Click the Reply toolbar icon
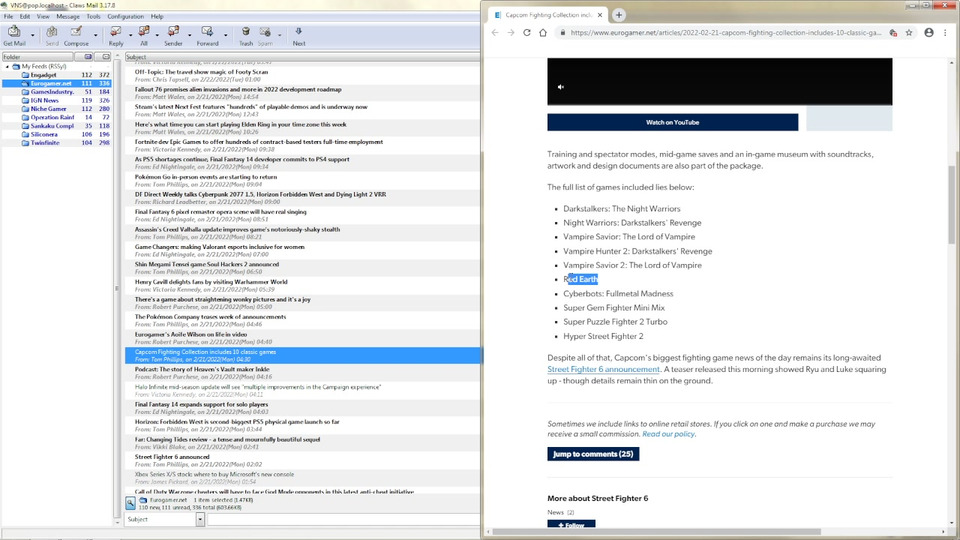960x540 pixels. [x=115, y=32]
